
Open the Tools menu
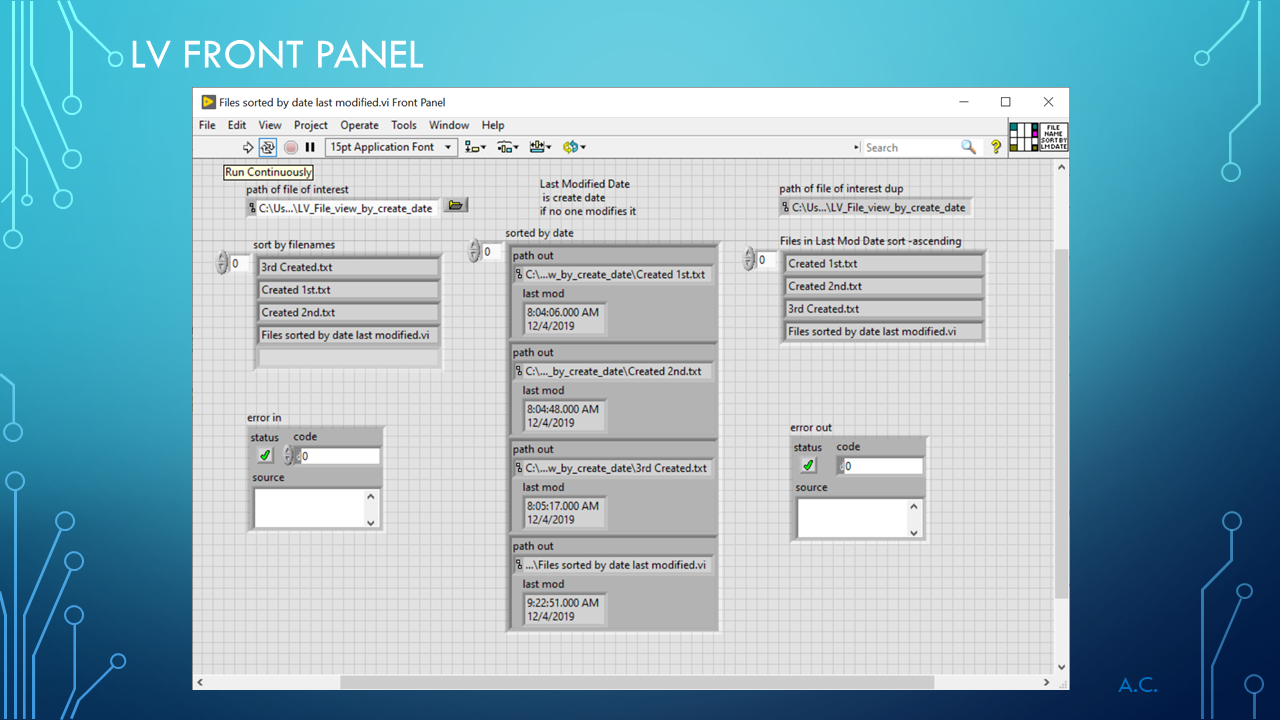click(404, 125)
